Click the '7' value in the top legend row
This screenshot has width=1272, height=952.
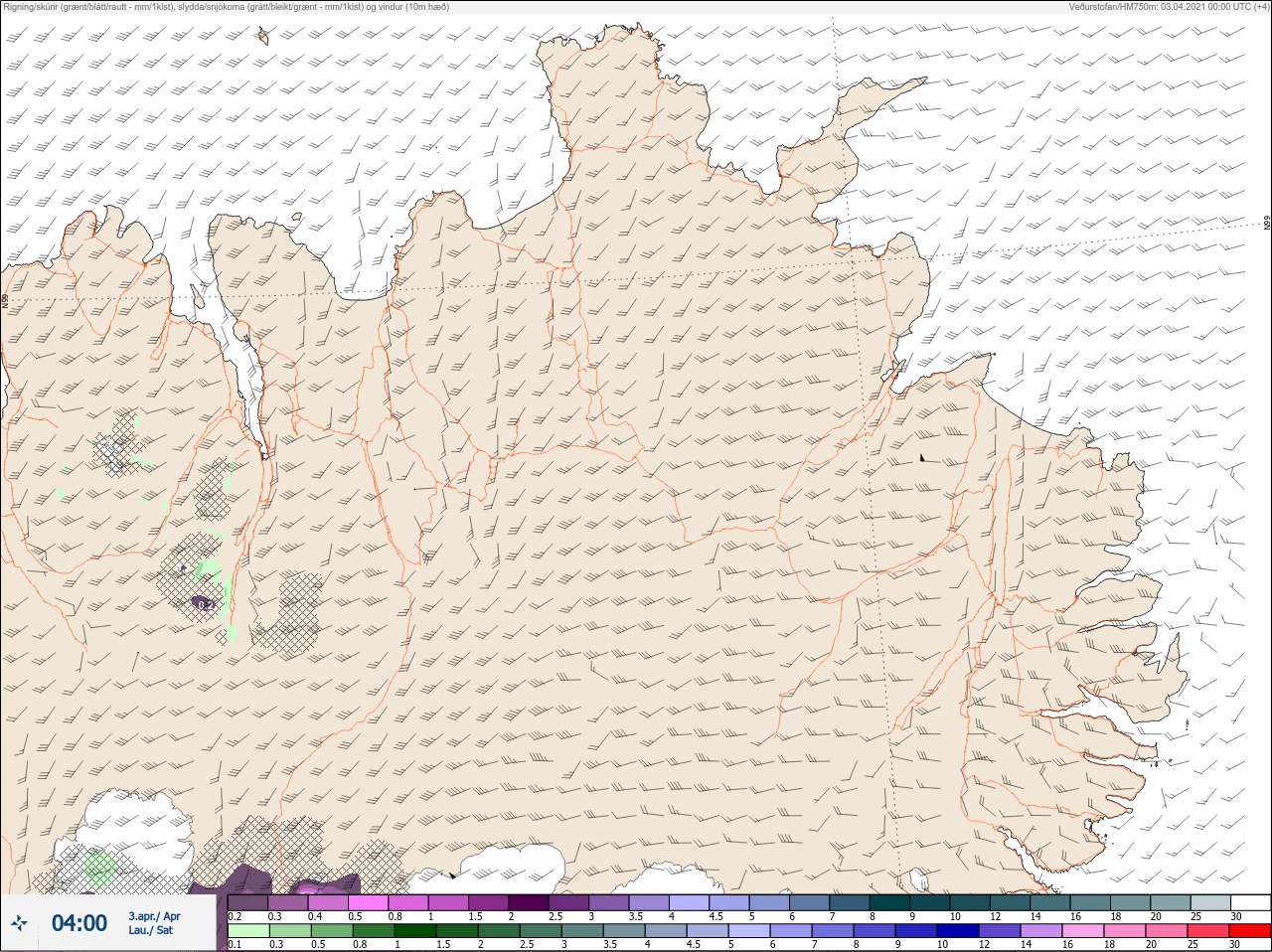tap(832, 916)
